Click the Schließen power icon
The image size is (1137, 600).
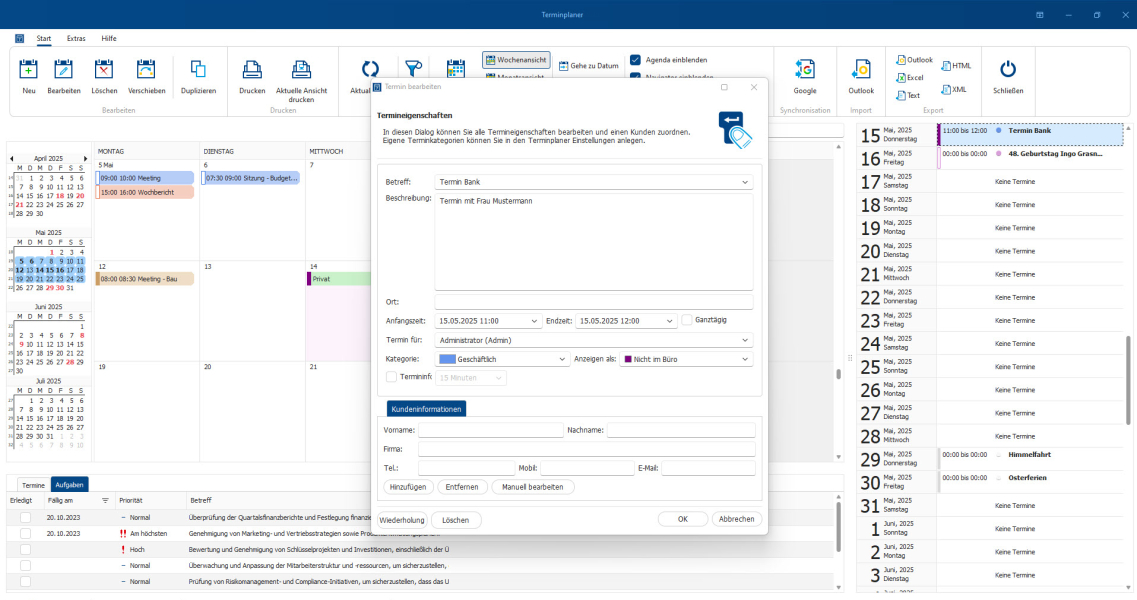coord(1008,69)
